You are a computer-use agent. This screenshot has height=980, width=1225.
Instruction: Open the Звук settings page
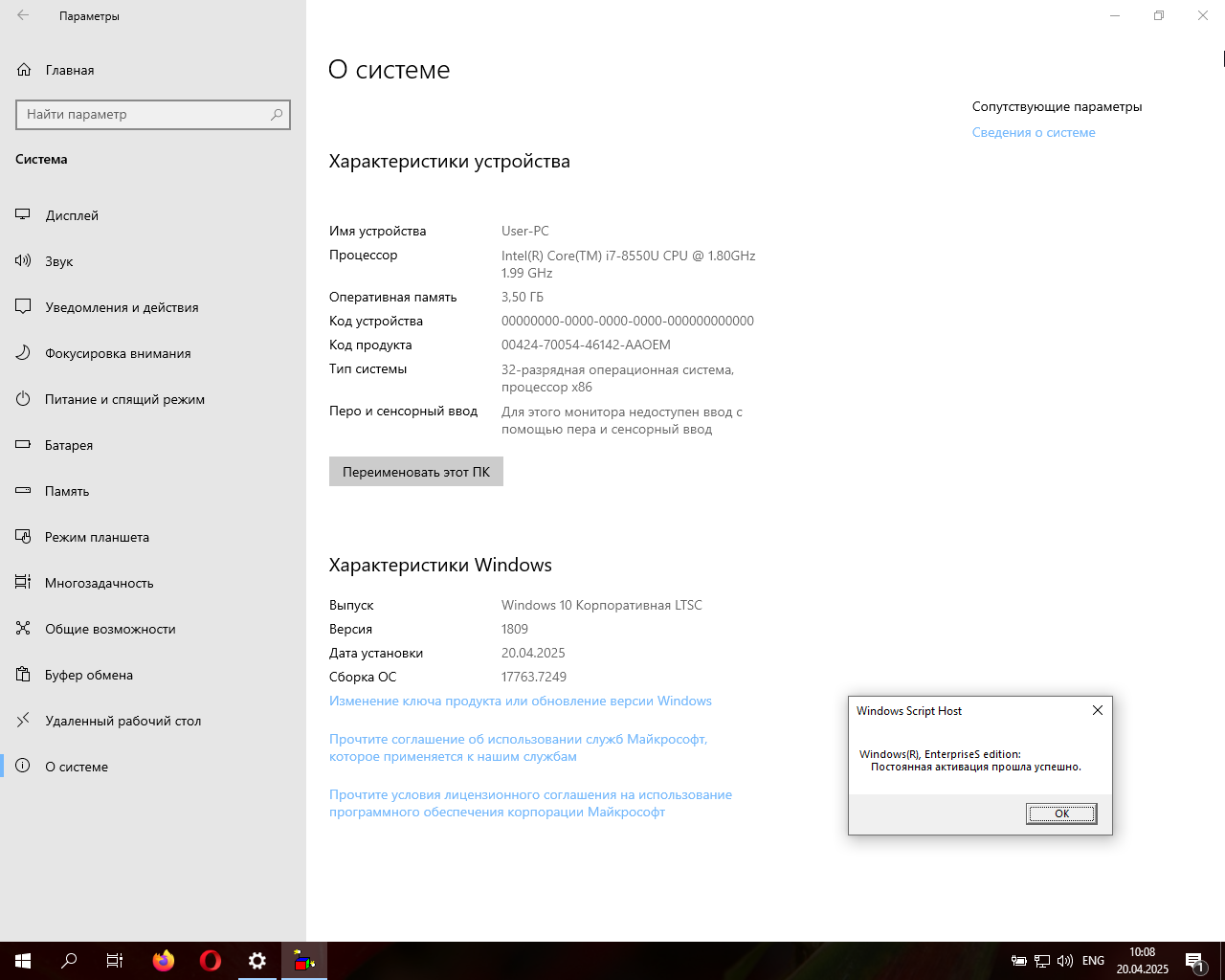coord(153,261)
